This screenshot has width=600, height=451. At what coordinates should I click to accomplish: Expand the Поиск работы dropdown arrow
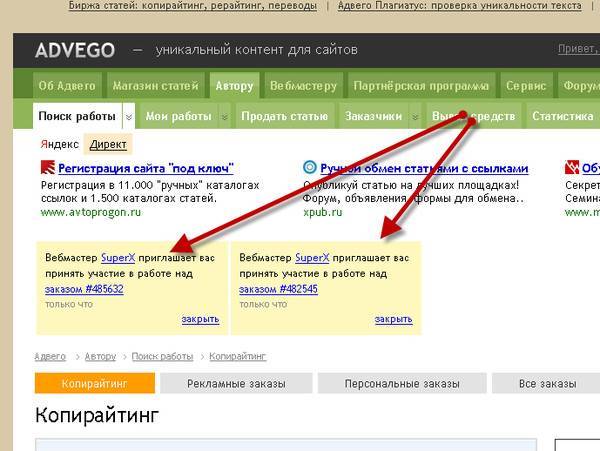point(129,116)
